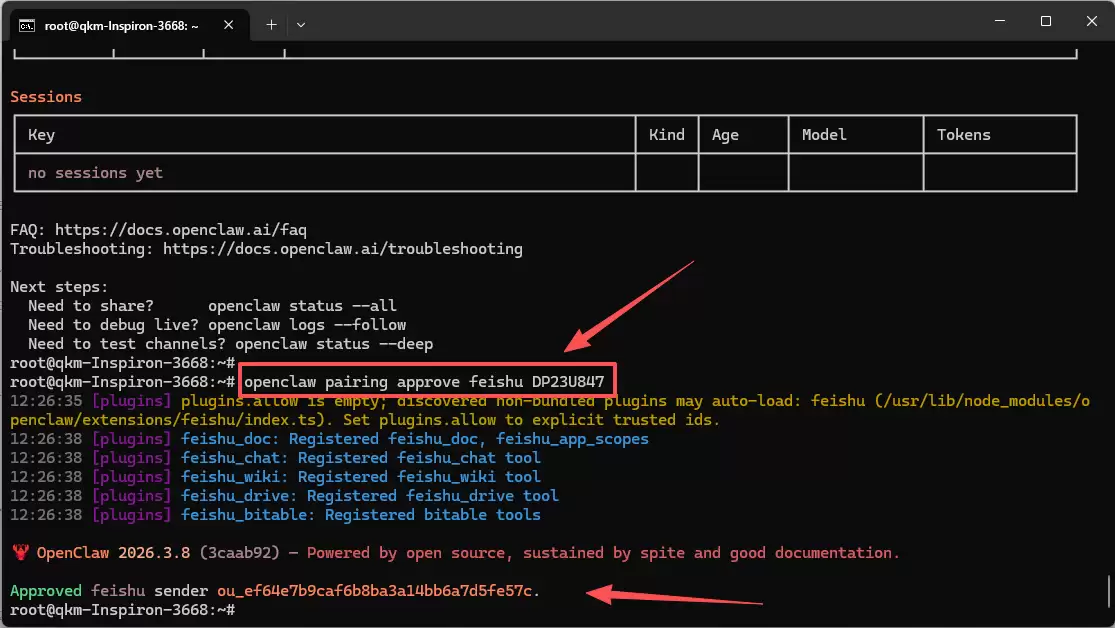
Task: Click the terminal vertical scrollbar thumb
Action: pyautogui.click(x=1109, y=592)
